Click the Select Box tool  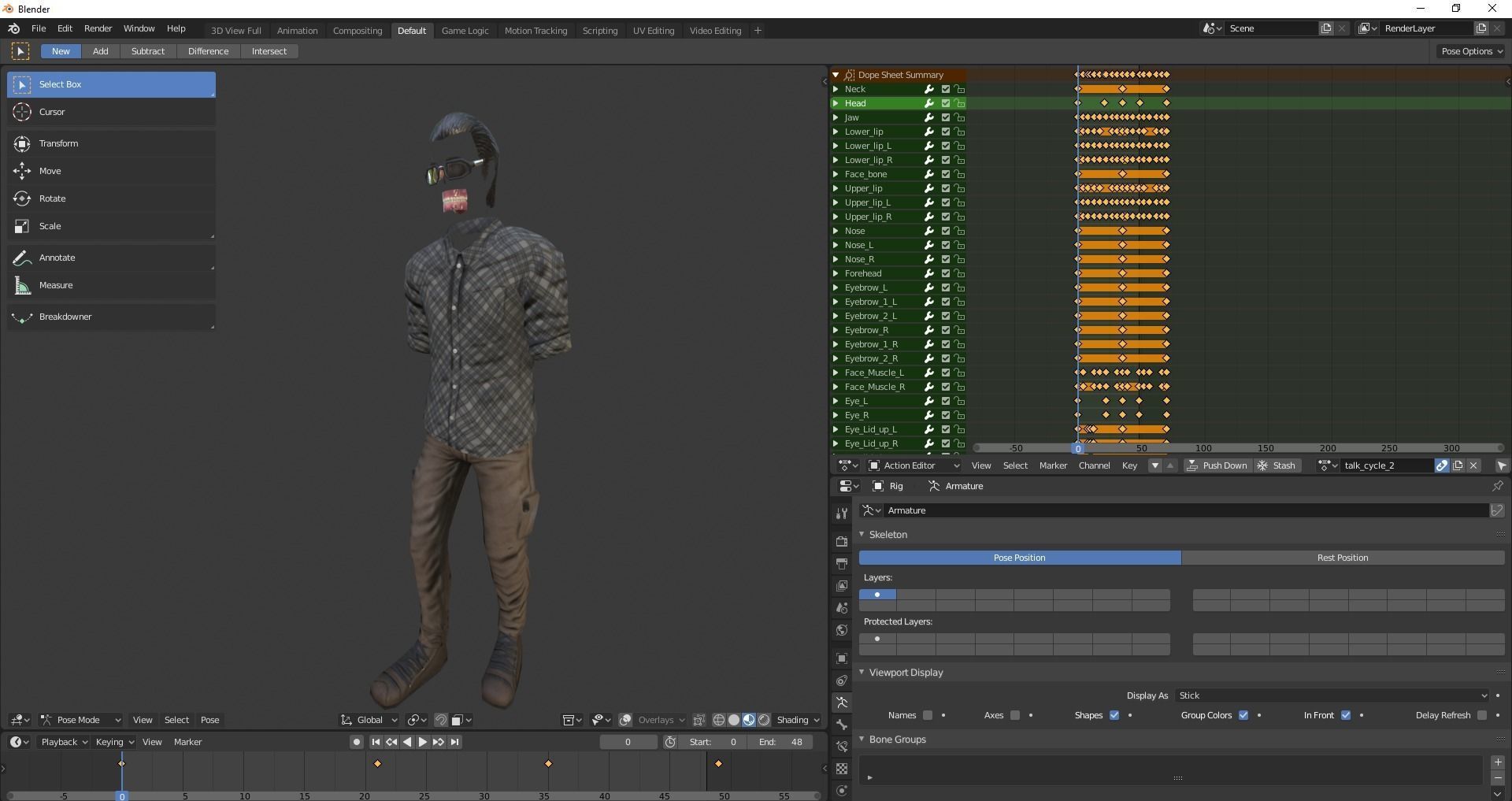(x=111, y=84)
